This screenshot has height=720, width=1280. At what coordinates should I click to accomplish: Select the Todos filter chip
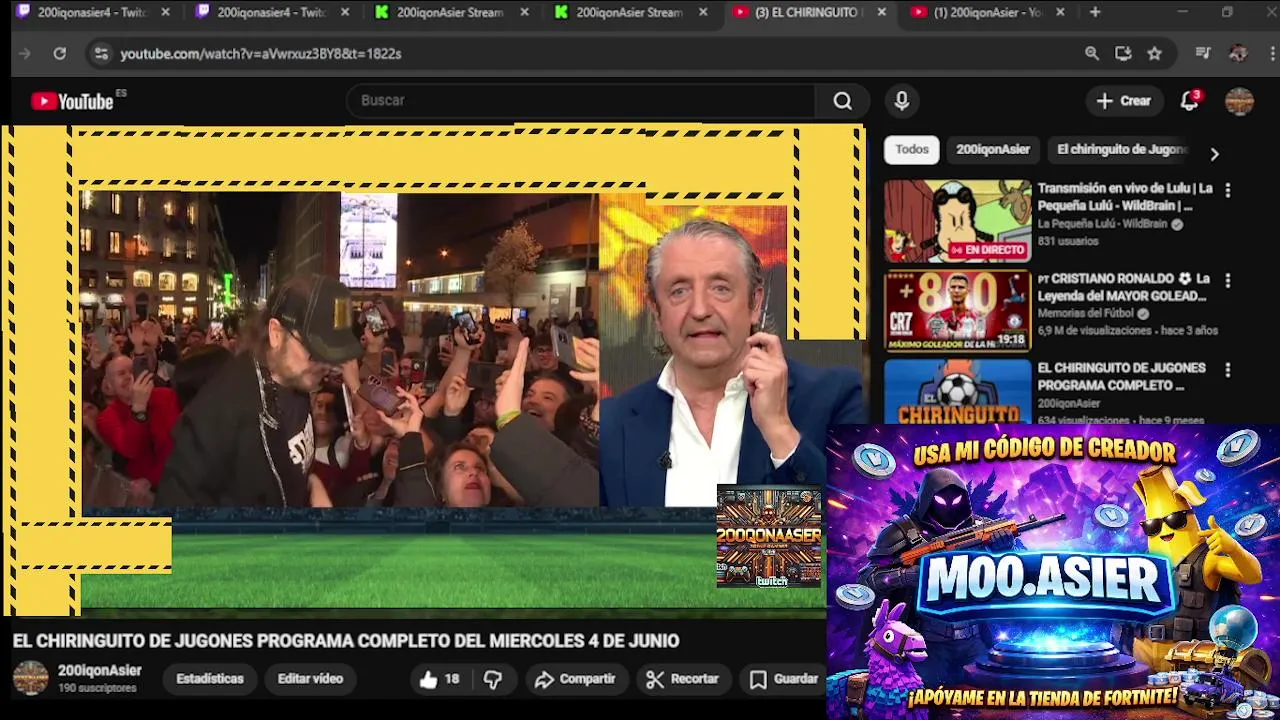tap(912, 149)
